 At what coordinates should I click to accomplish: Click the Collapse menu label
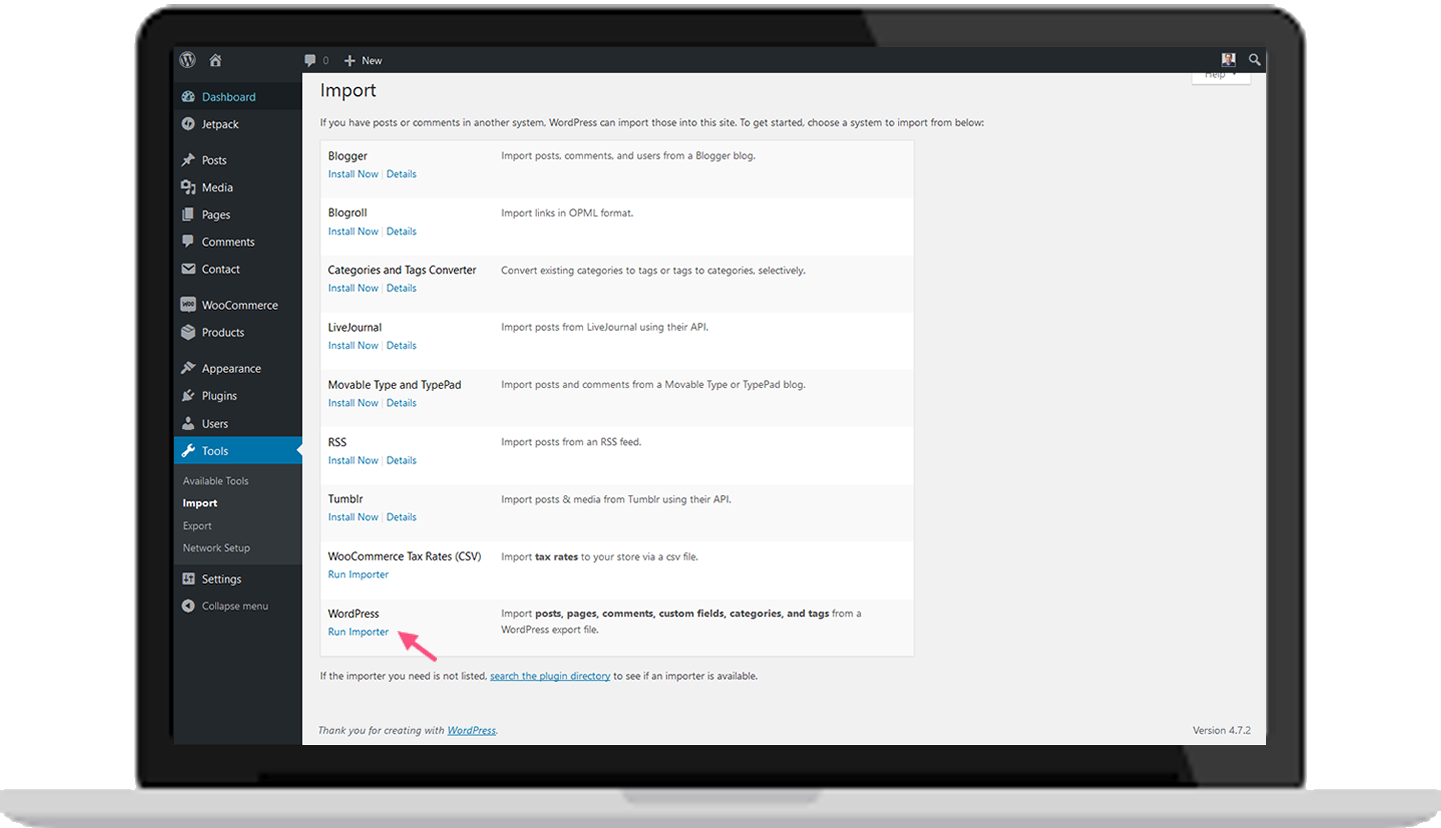(235, 606)
